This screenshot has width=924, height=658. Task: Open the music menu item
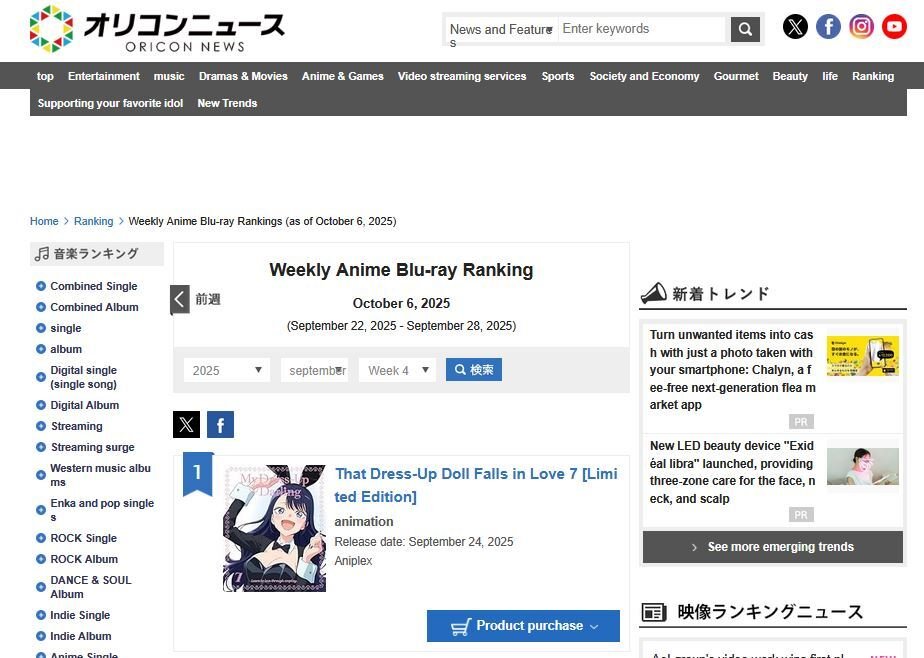[169, 76]
